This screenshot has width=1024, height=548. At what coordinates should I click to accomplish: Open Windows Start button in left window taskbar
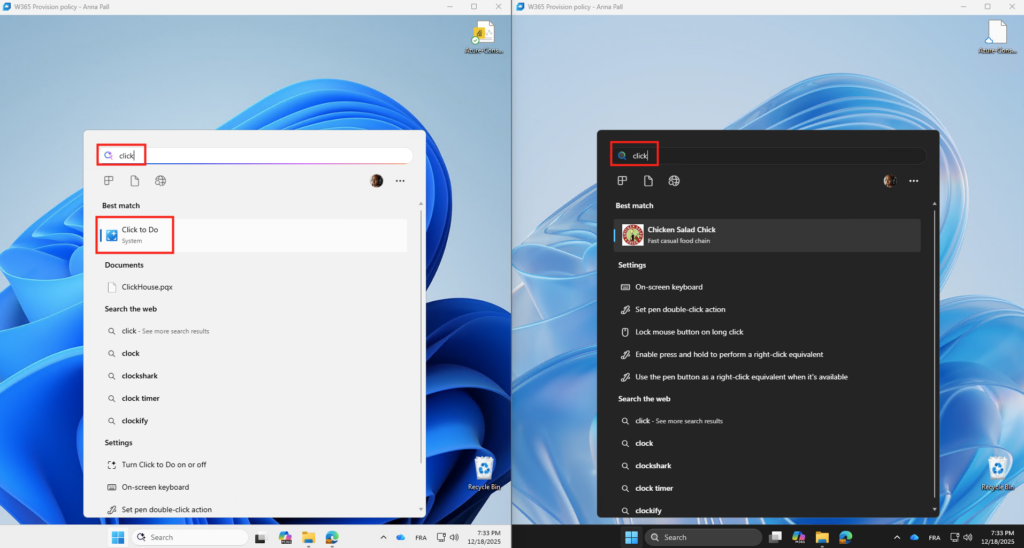click(118, 537)
